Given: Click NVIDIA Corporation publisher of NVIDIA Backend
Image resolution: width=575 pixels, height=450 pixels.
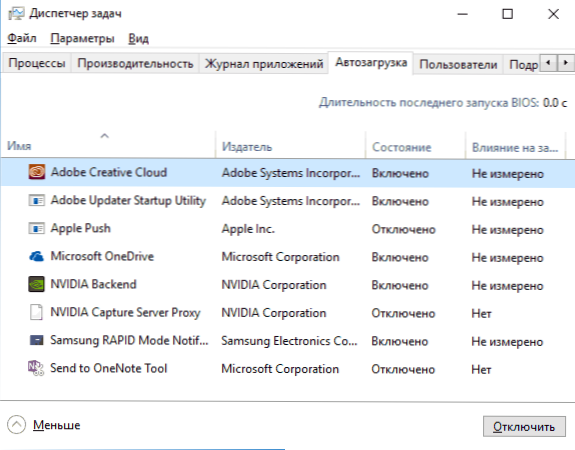Looking at the screenshot, I should click(x=274, y=285).
